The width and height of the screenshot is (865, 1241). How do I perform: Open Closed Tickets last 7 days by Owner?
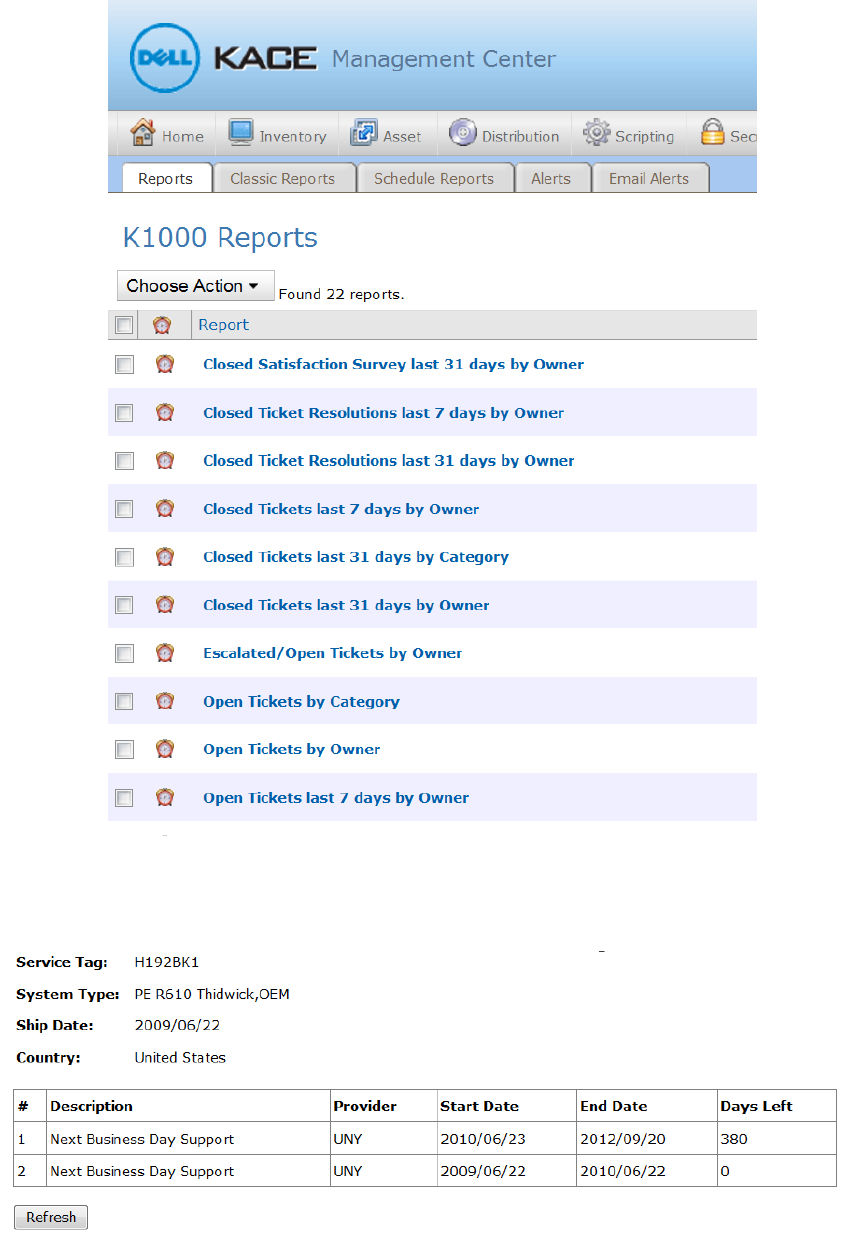(341, 508)
